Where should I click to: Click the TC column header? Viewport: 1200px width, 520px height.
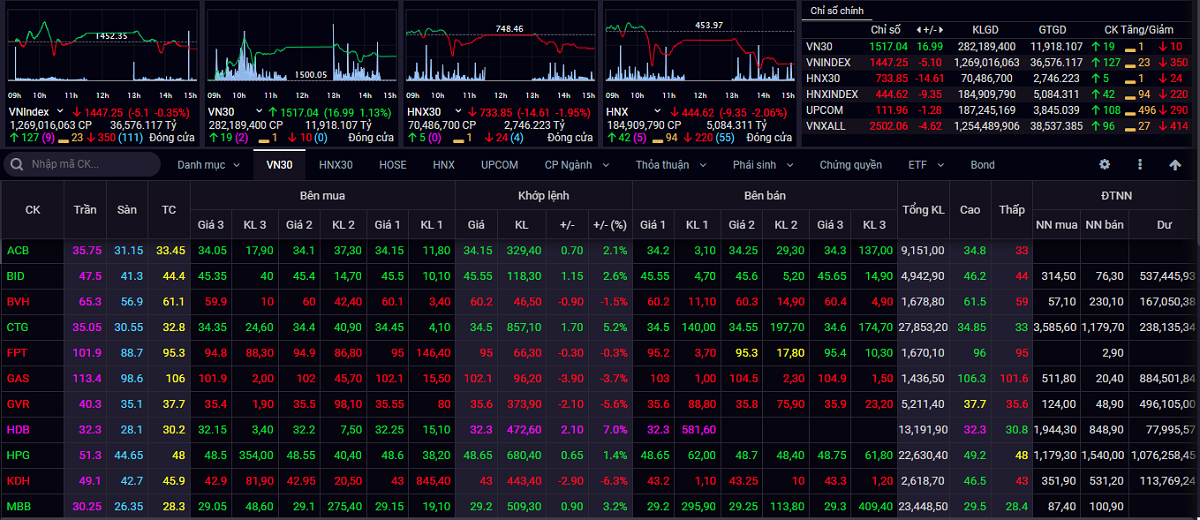tap(168, 210)
